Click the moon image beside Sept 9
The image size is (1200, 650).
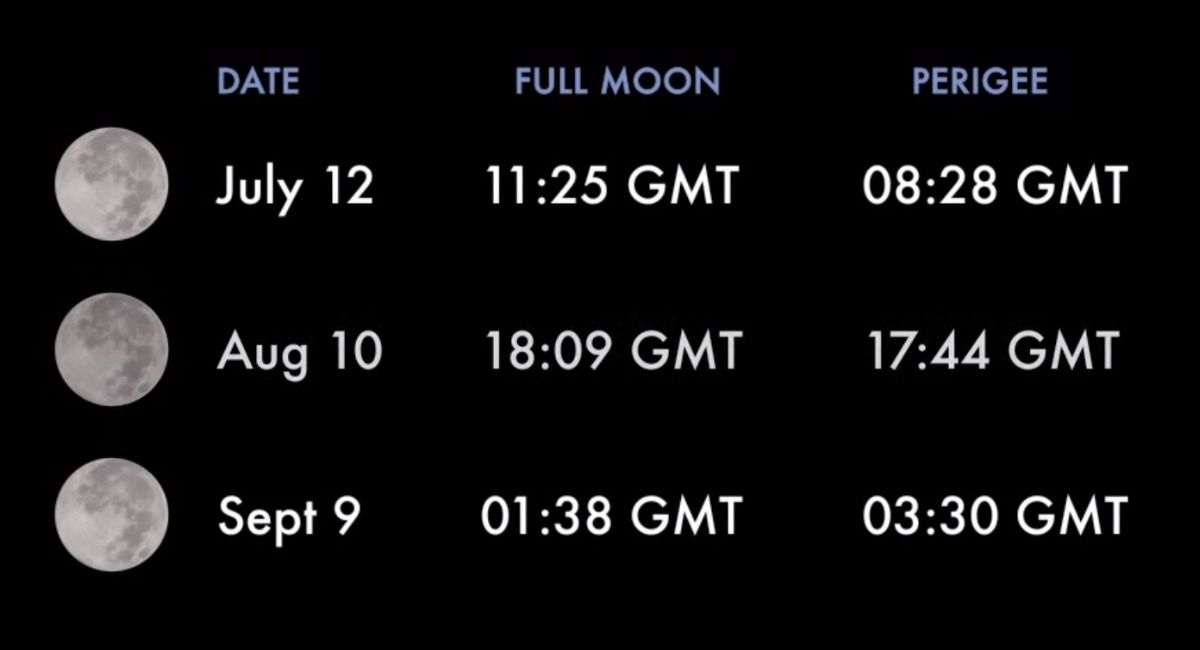tap(111, 514)
